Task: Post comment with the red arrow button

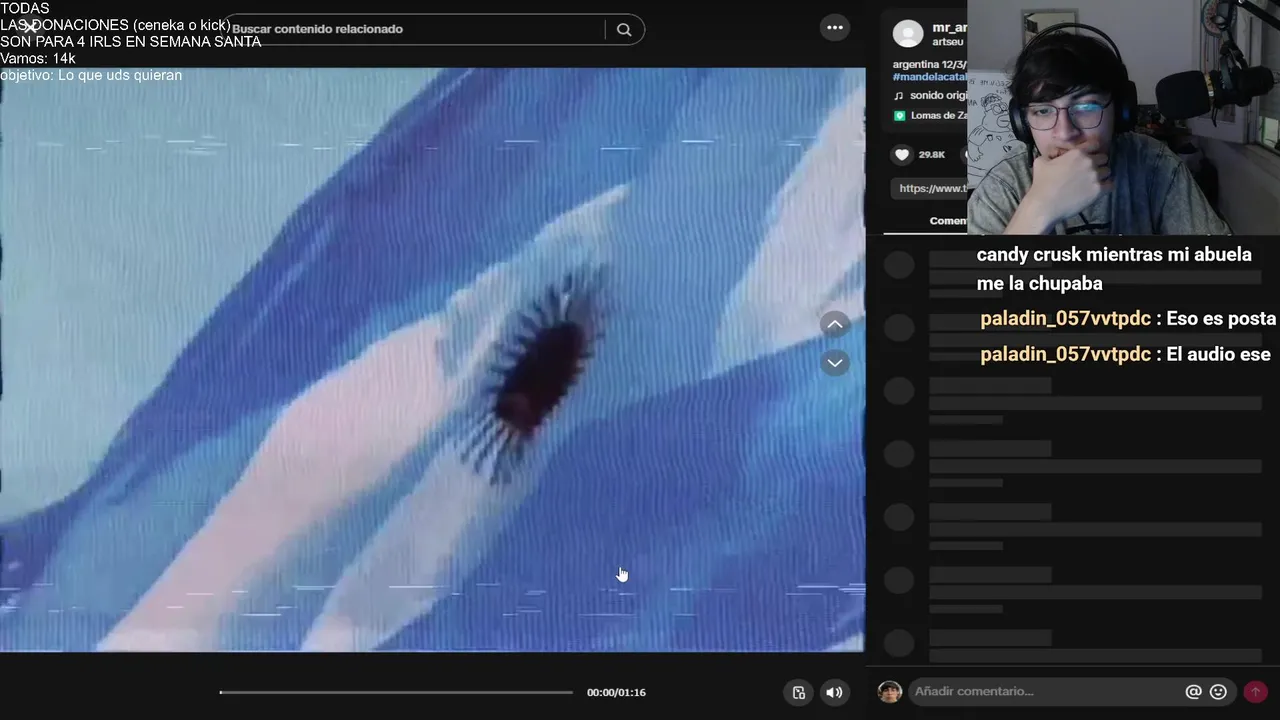Action: tap(1255, 692)
